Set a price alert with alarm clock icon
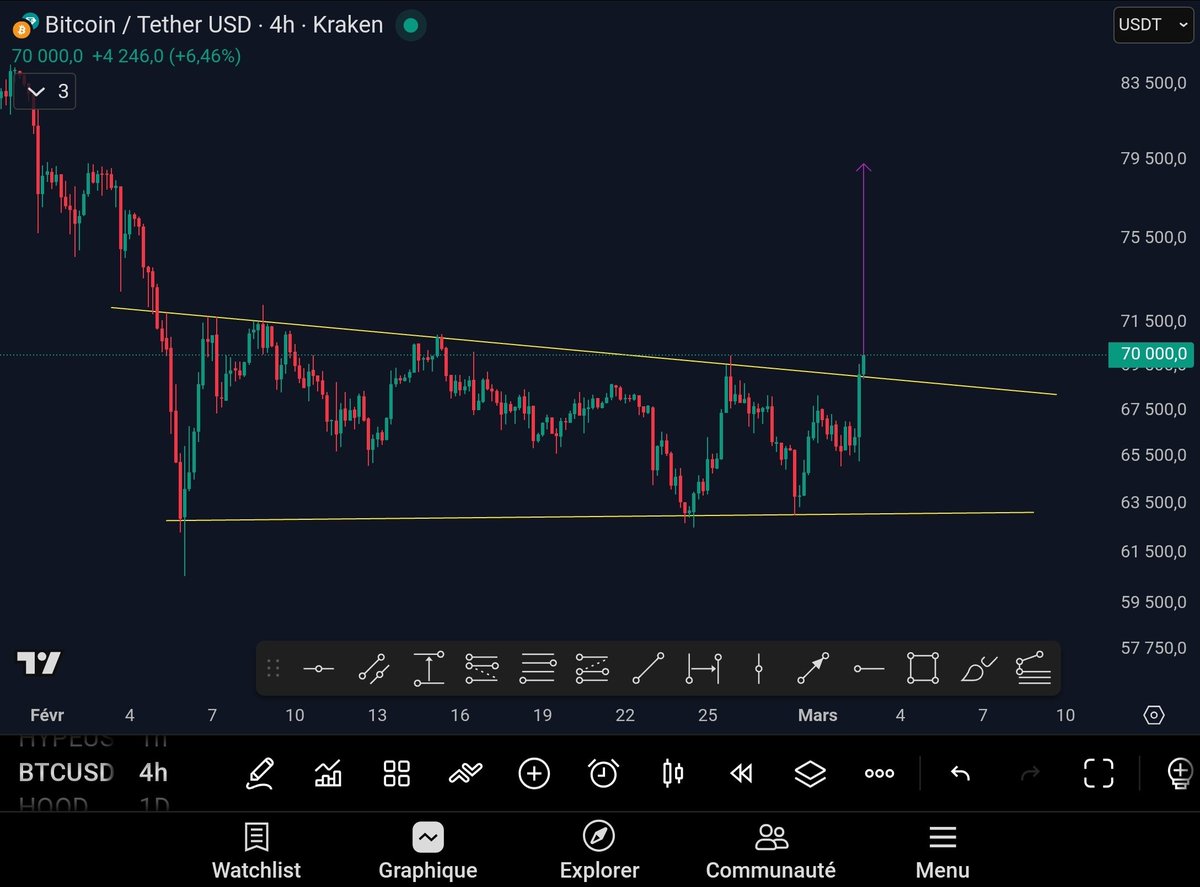Image resolution: width=1200 pixels, height=887 pixels. click(603, 773)
